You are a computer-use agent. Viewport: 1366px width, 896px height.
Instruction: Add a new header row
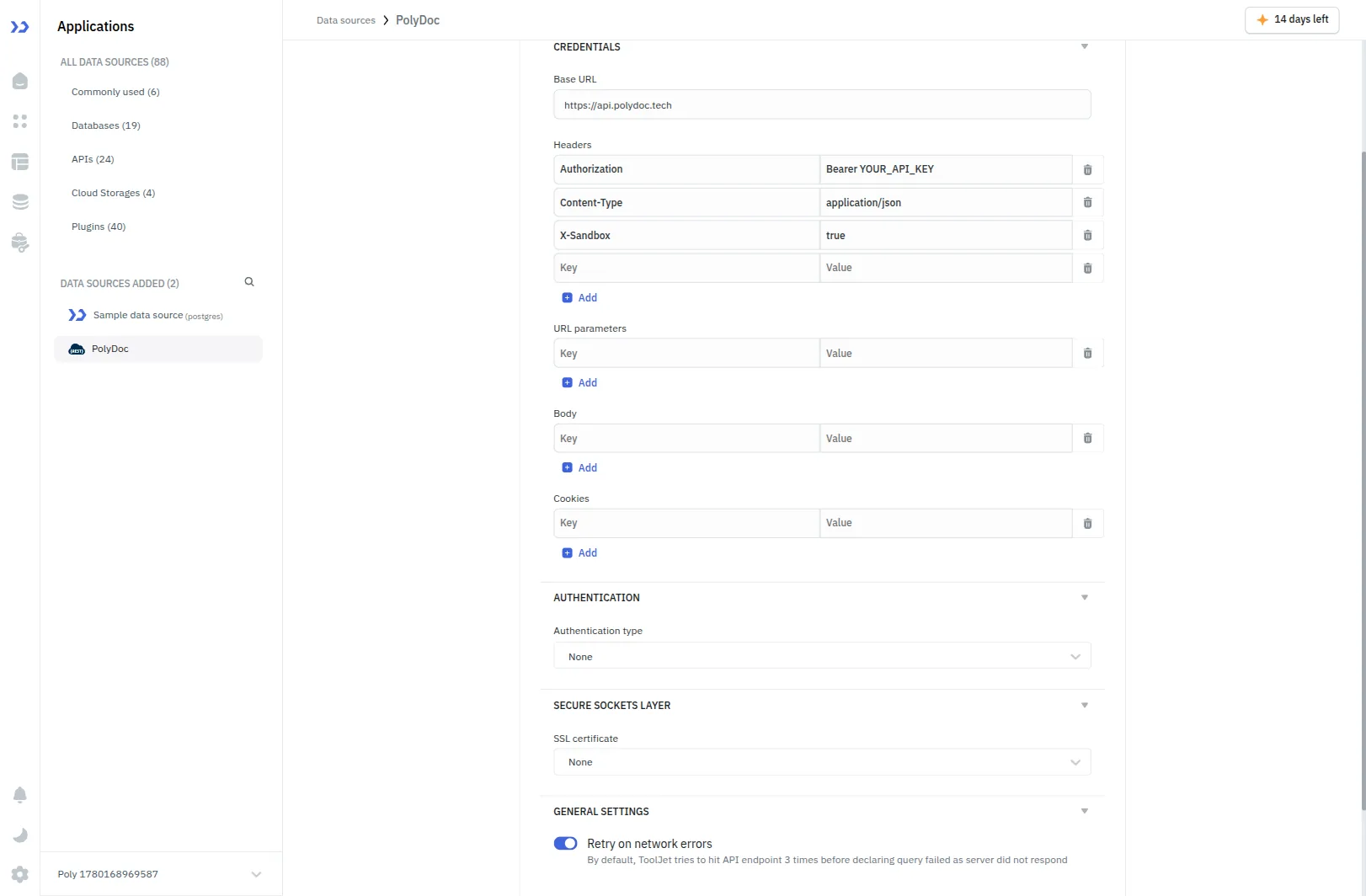(579, 298)
